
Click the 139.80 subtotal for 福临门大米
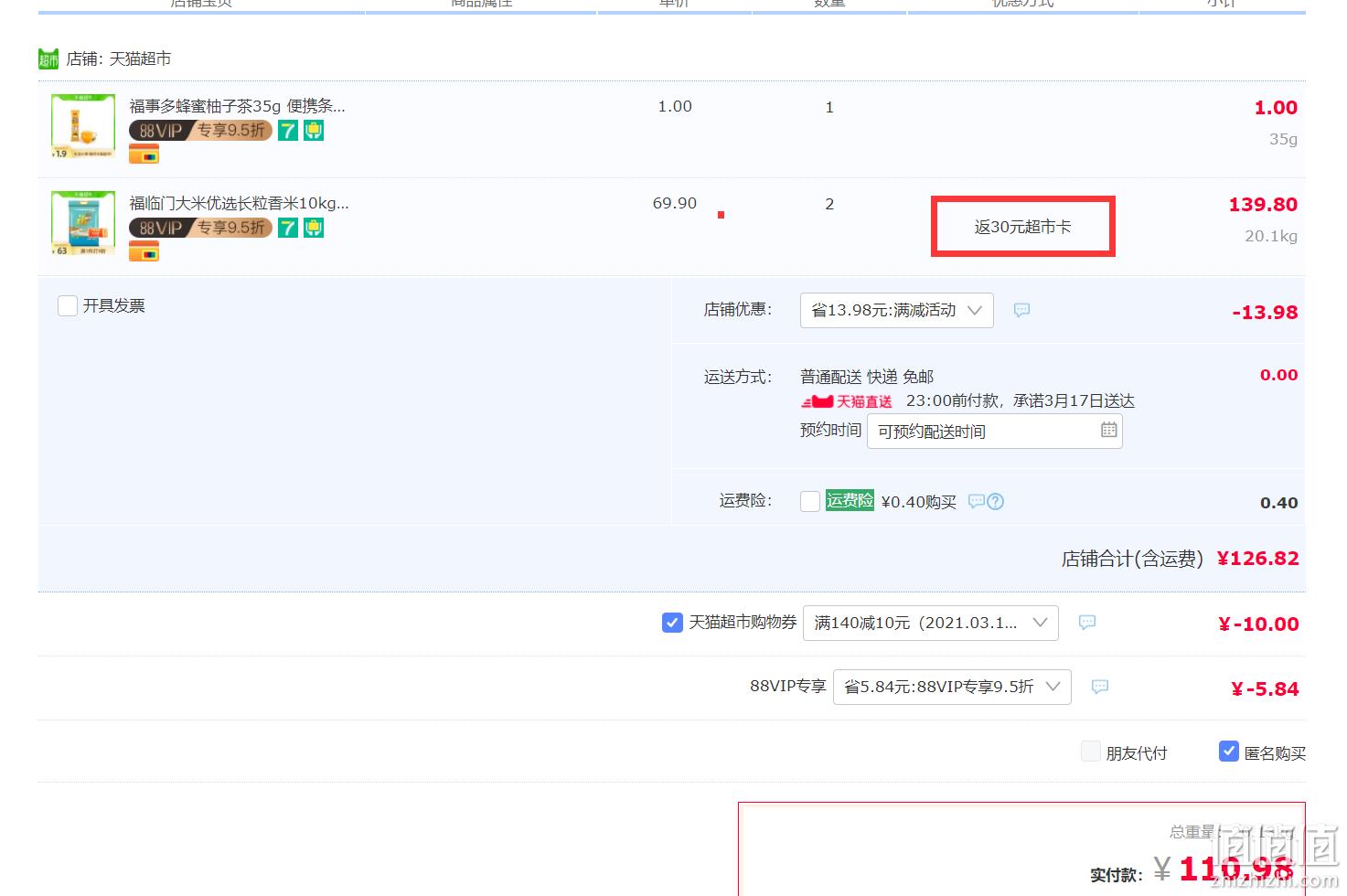[1263, 205]
